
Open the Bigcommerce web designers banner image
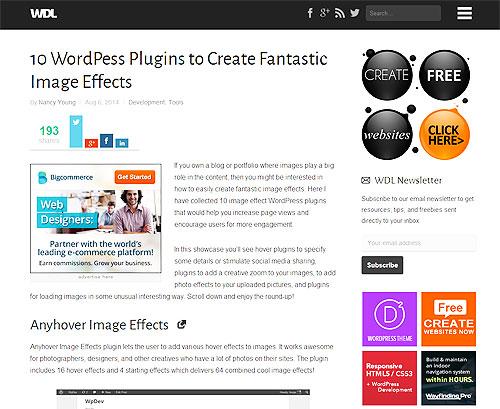96,218
